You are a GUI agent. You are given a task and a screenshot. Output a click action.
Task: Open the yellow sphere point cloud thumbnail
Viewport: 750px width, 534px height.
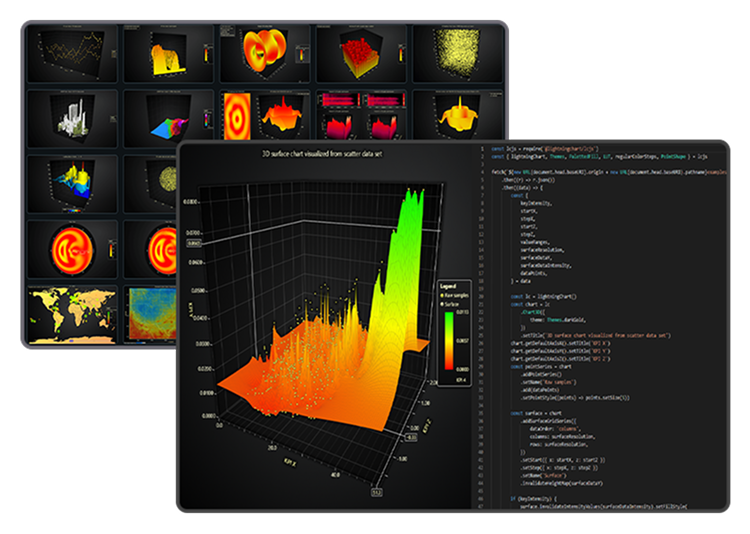tap(150, 184)
